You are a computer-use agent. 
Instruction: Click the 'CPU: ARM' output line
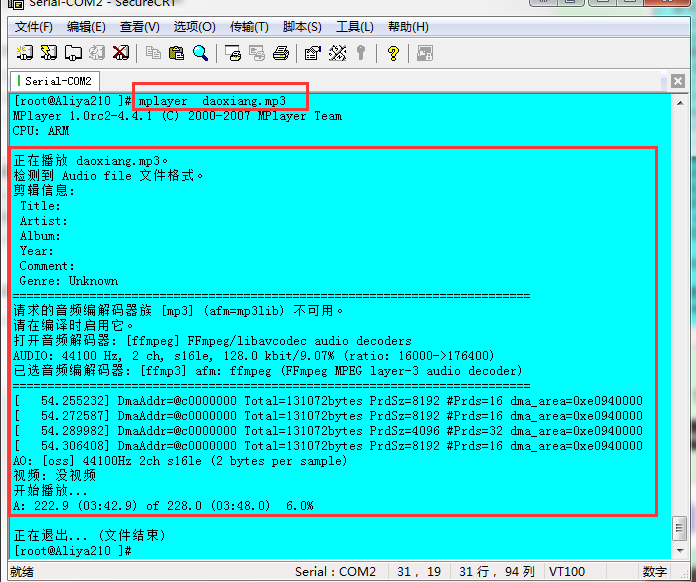pos(41,131)
